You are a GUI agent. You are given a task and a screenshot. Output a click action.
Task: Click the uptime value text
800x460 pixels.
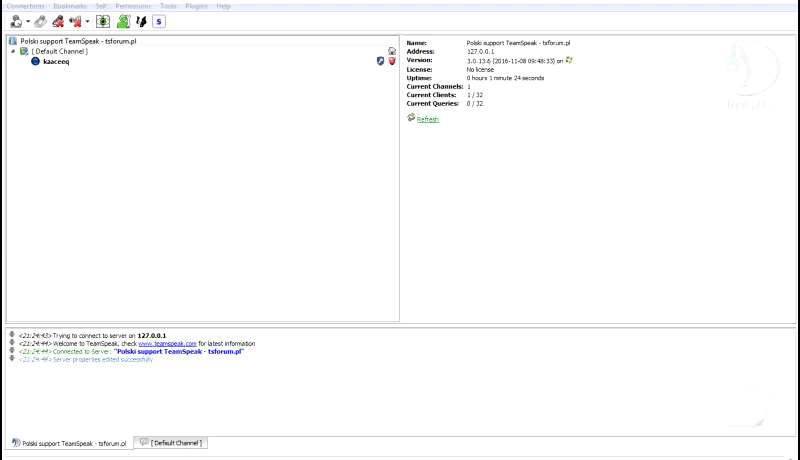click(x=505, y=78)
